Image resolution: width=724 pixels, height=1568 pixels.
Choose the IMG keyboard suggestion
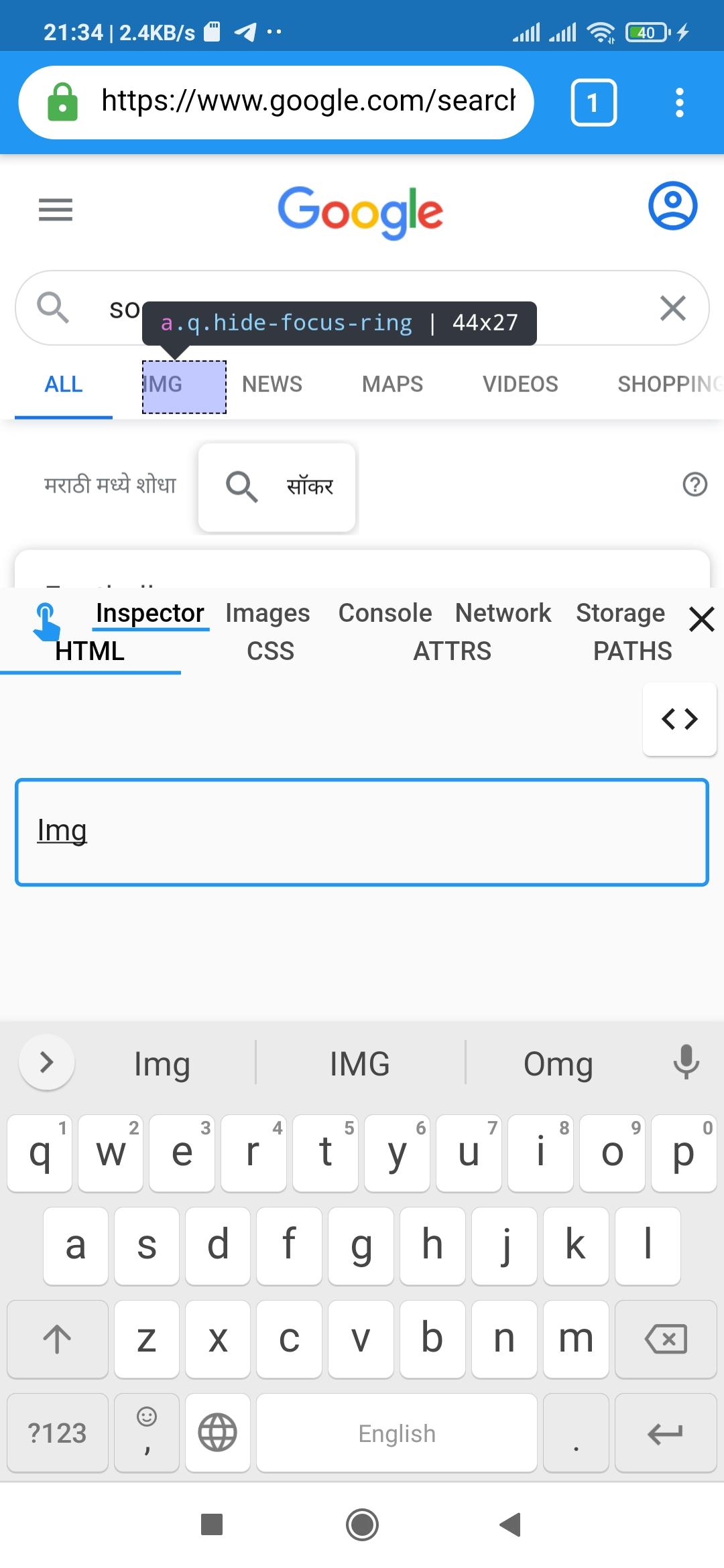click(x=360, y=1063)
